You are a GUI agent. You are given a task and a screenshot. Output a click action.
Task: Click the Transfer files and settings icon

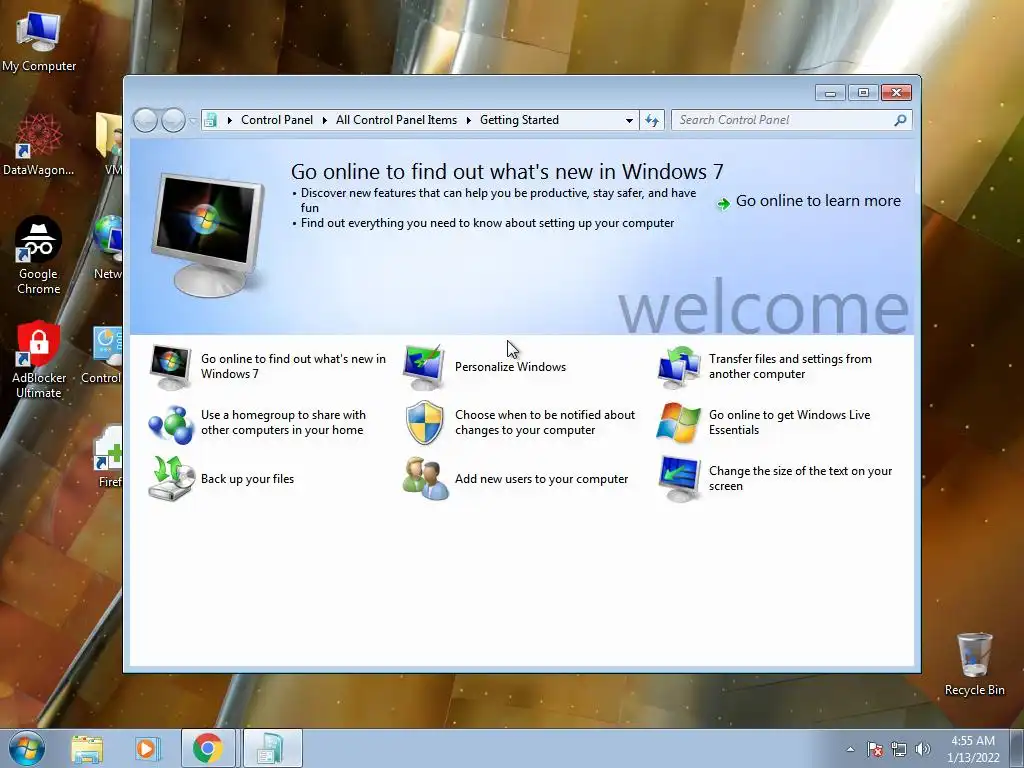[679, 366]
